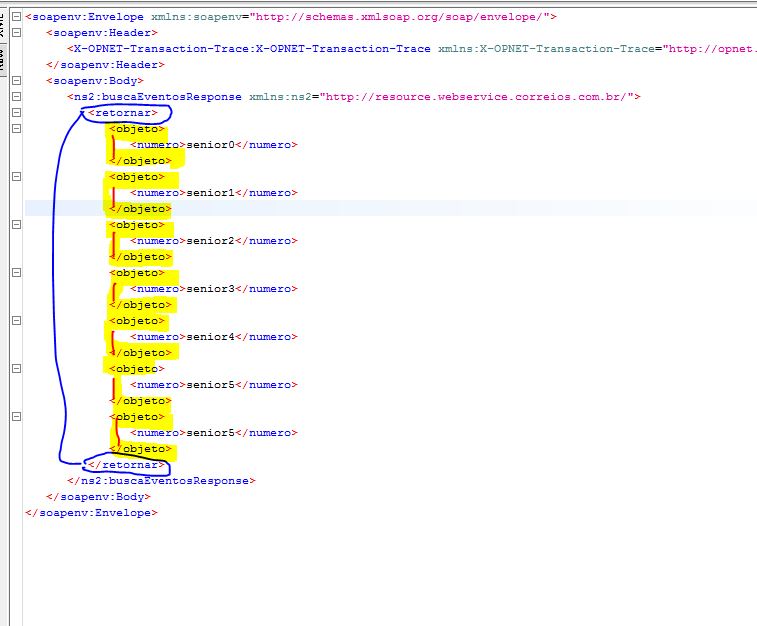Collapse the objeto containing senior2
The height and width of the screenshot is (626, 757).
(16, 225)
